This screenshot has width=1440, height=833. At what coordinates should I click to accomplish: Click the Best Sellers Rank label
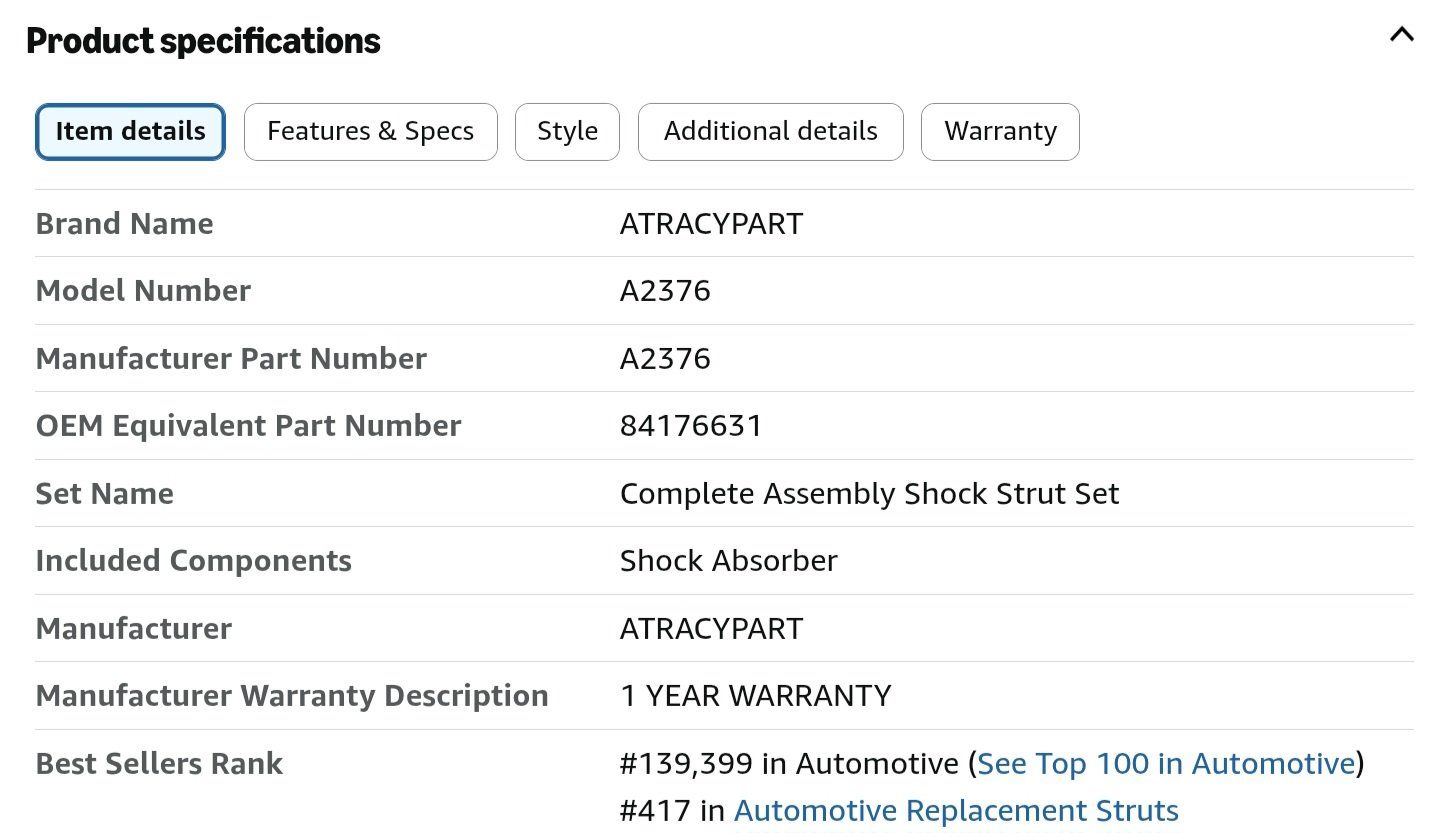[159, 764]
